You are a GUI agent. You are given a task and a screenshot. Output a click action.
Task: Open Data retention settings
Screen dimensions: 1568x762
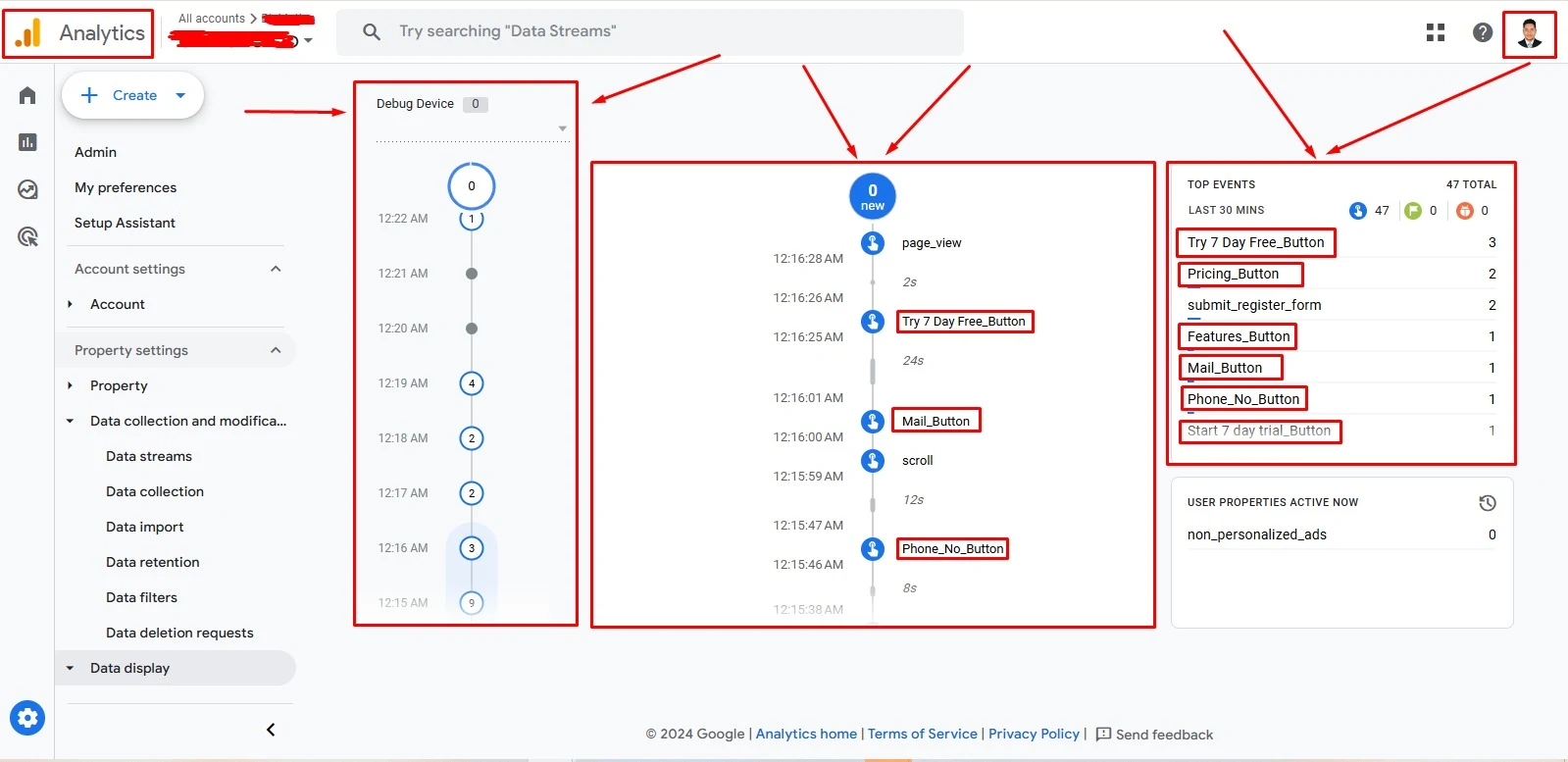[153, 562]
